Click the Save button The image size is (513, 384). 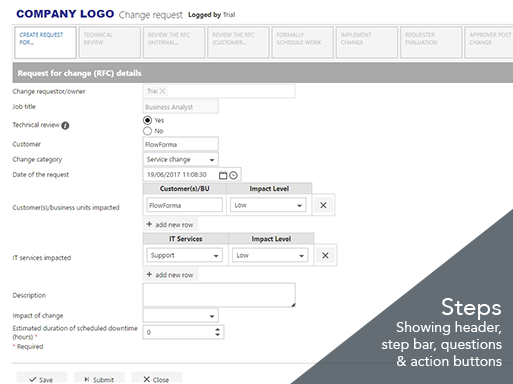point(42,379)
